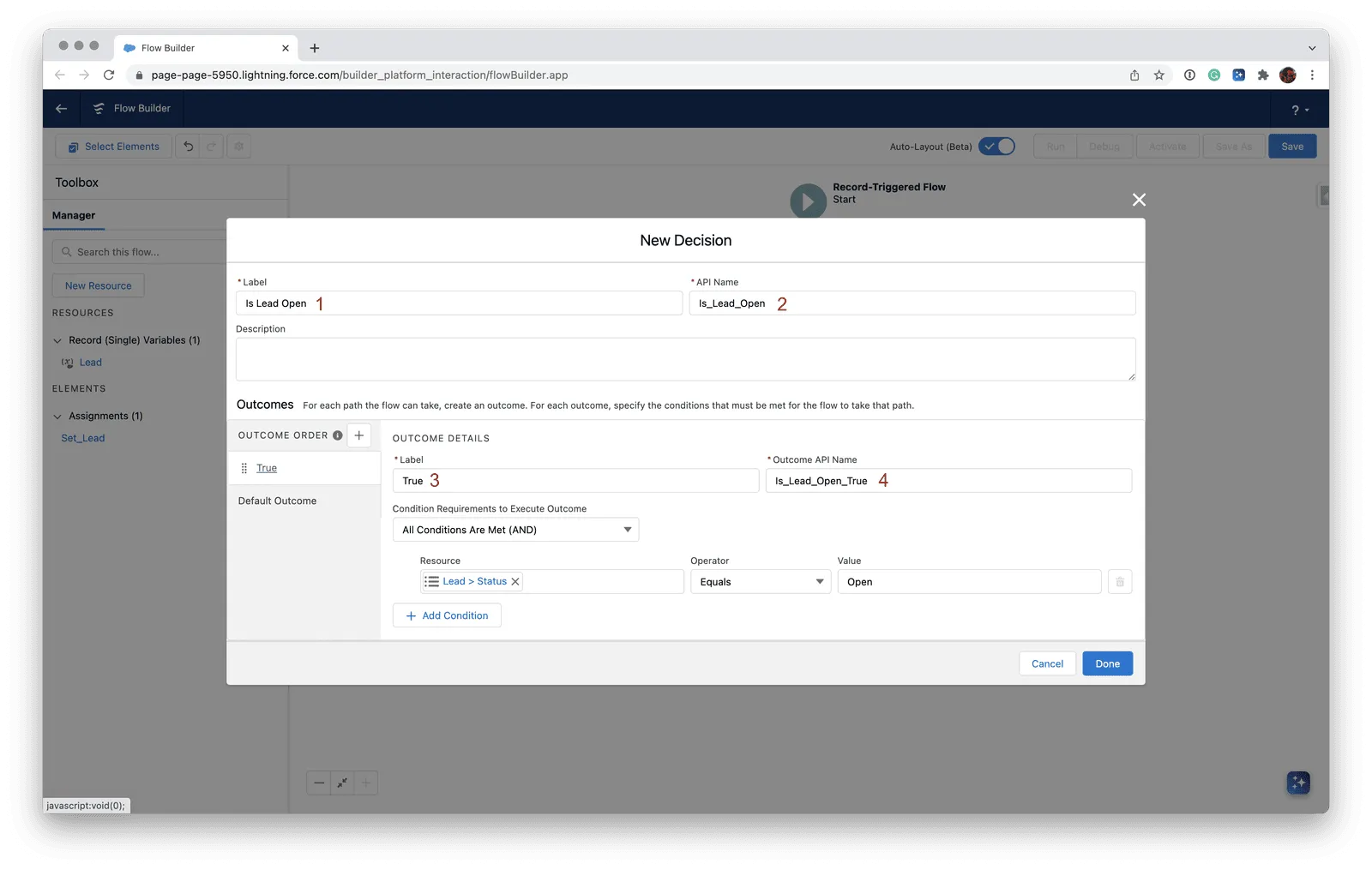The image size is (1372, 870).
Task: Click the Description text area
Action: pos(686,359)
